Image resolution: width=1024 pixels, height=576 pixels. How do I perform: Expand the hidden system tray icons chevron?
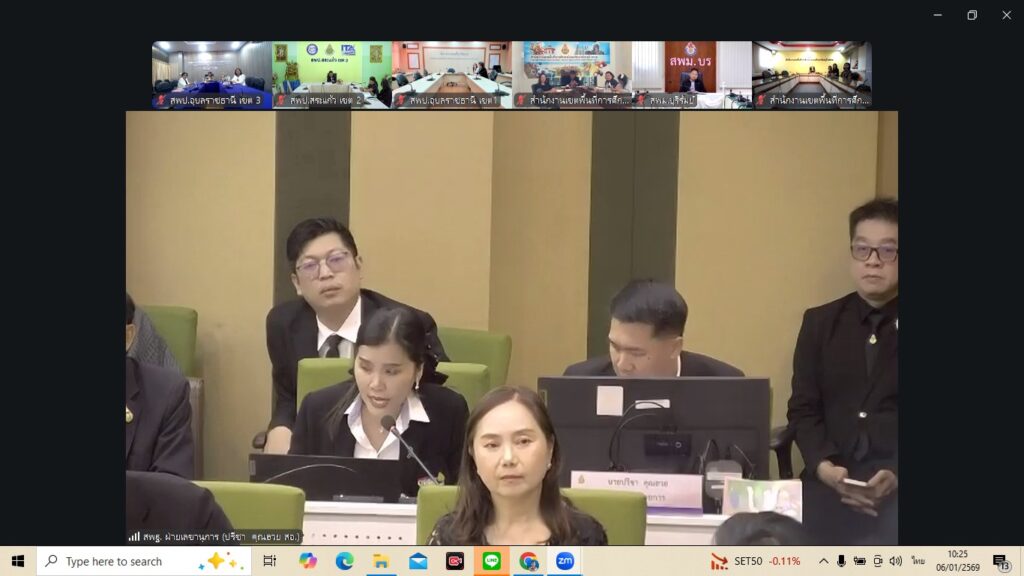823,561
